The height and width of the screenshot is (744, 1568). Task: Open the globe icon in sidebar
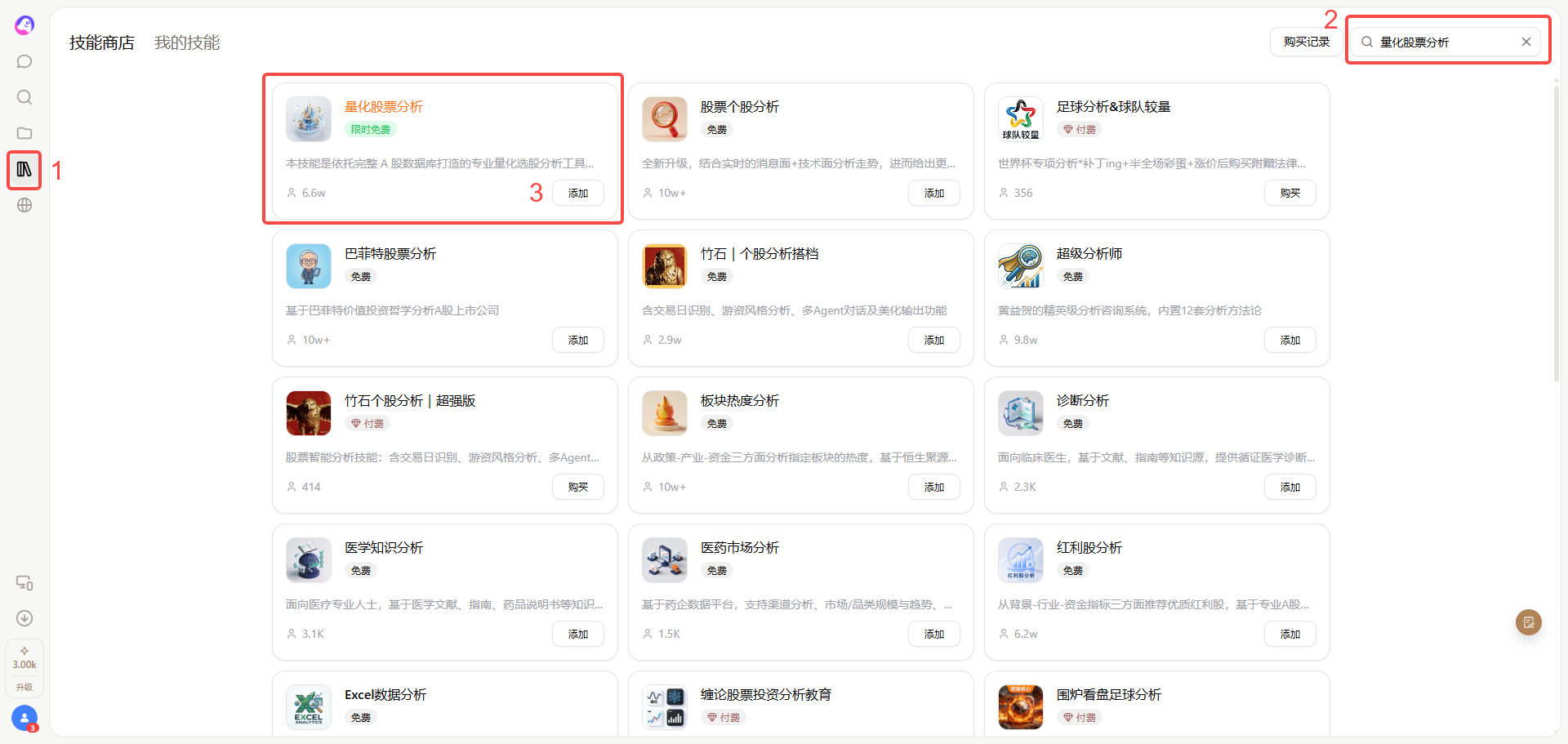24,205
